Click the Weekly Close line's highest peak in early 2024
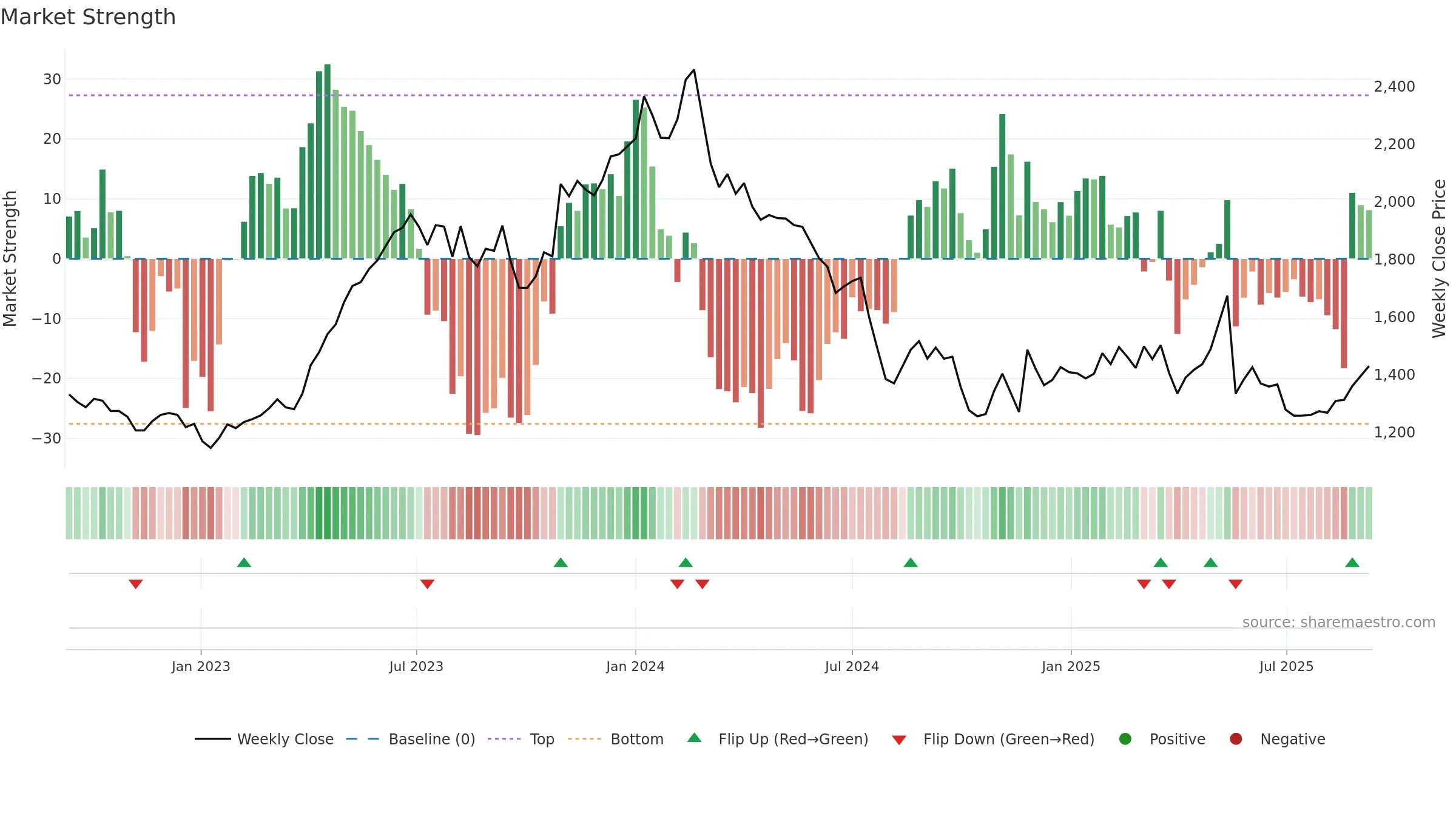Screen dimensions: 1456x819 point(694,70)
